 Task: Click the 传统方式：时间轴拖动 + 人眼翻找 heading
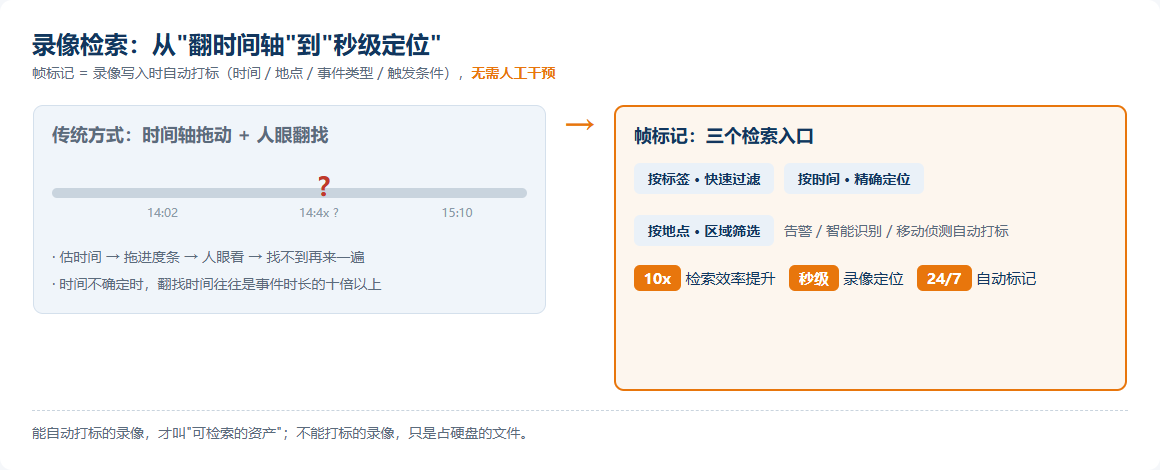[x=190, y=135]
